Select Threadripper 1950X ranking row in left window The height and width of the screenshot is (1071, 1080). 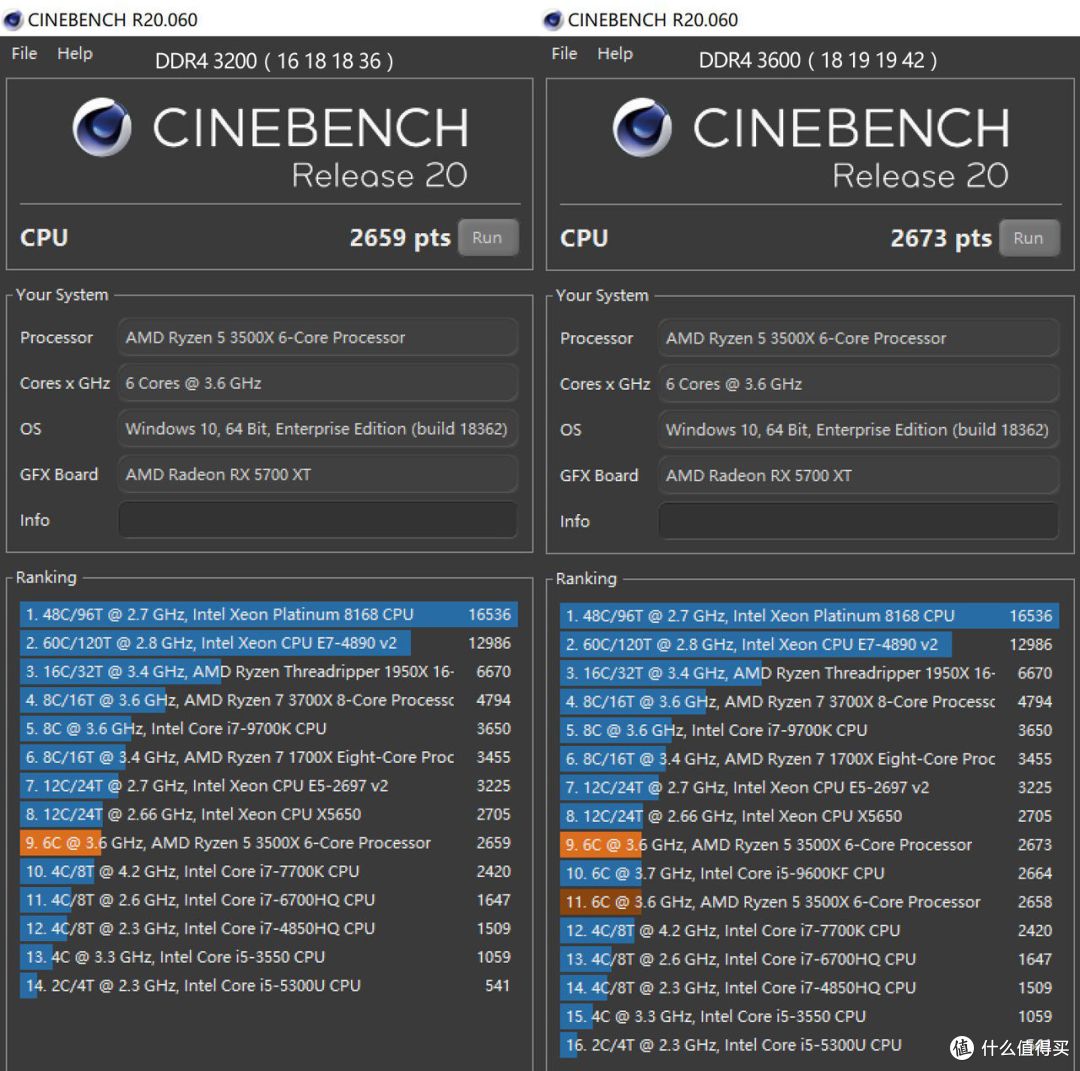click(x=269, y=672)
